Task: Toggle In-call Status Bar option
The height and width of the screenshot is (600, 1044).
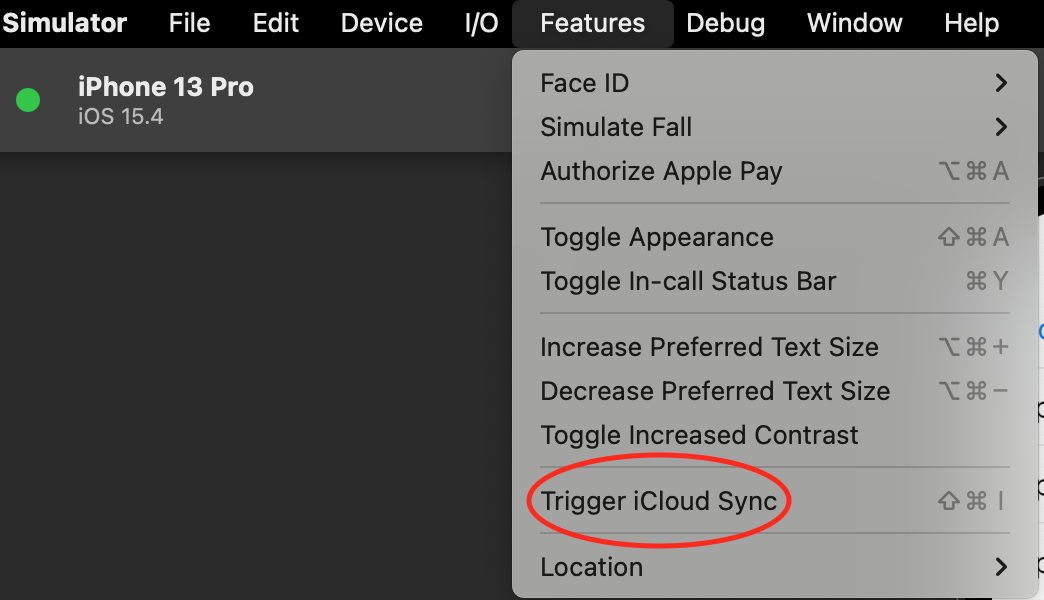Action: (x=688, y=282)
